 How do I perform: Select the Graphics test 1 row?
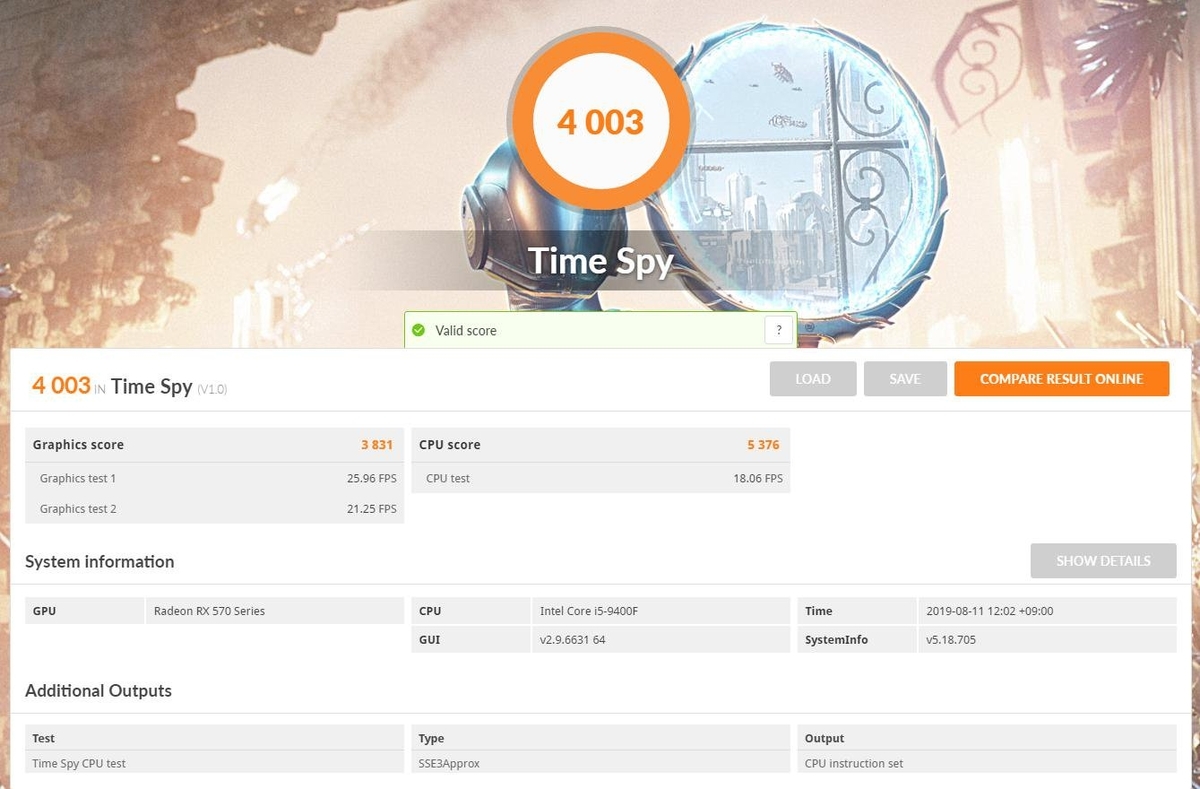214,478
